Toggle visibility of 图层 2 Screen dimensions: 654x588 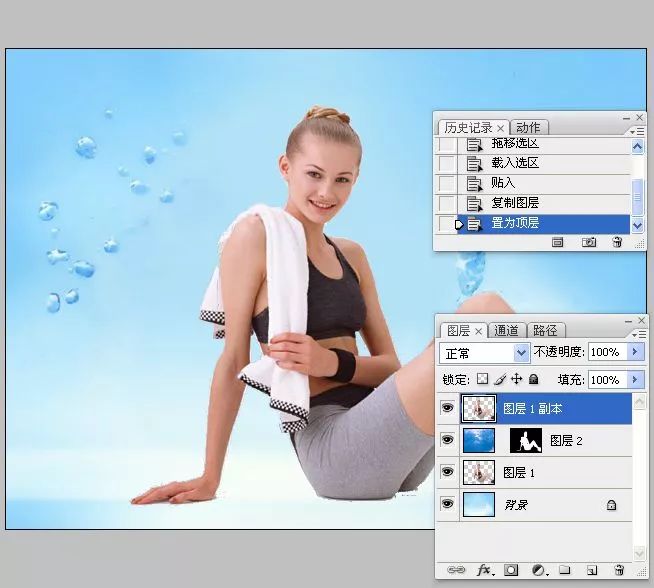[448, 440]
